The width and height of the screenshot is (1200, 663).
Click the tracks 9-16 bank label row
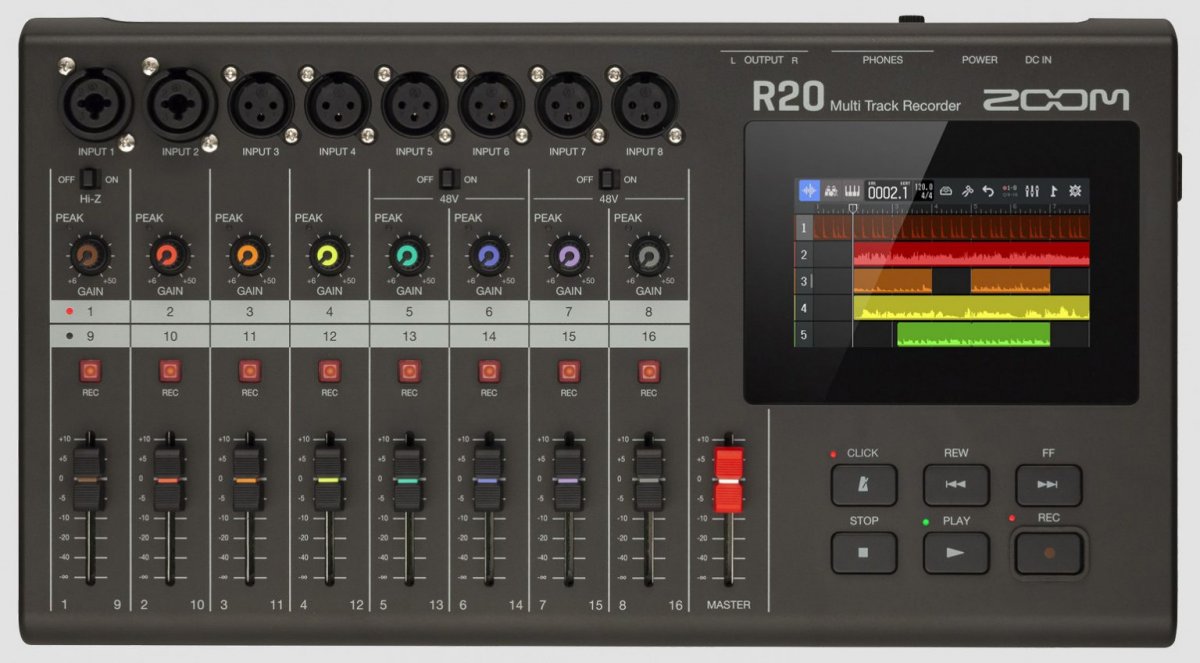tap(369, 336)
